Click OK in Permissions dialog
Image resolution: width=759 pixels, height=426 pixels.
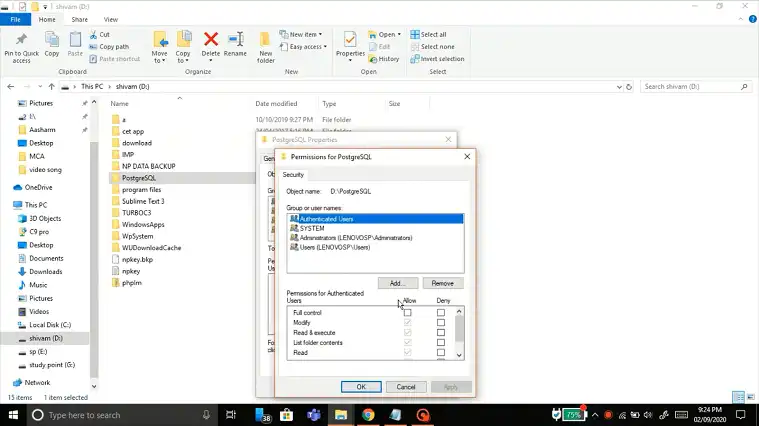coord(361,387)
